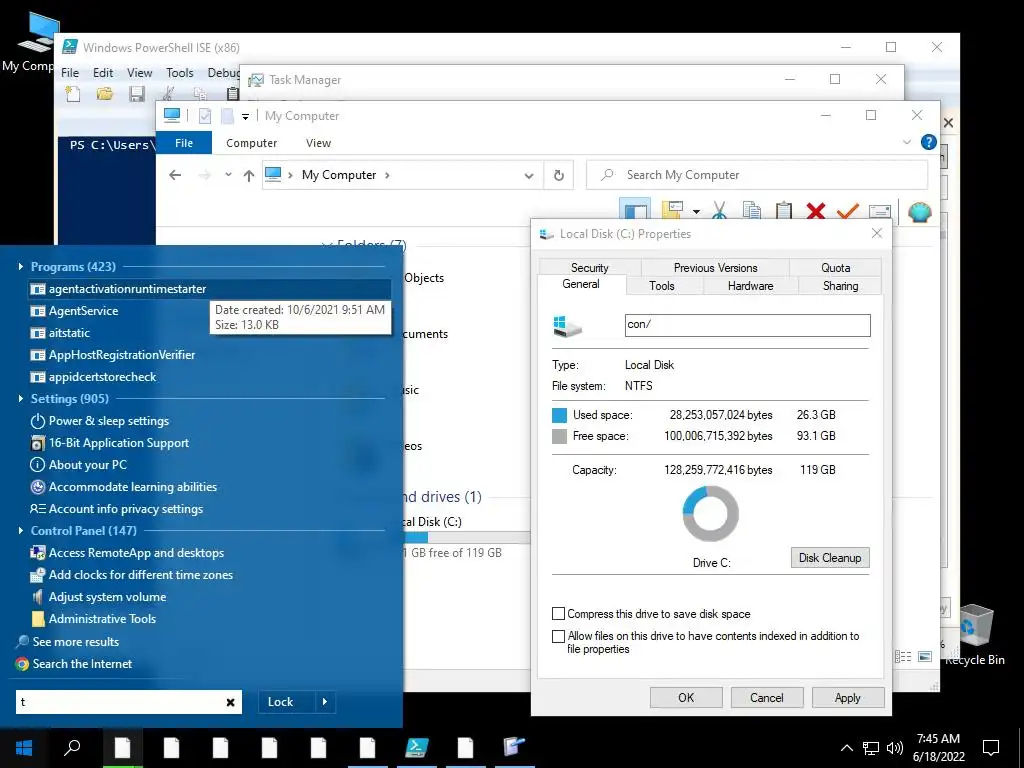Viewport: 1024px width, 768px height.
Task: Click the clipboard Paste icon
Action: (x=784, y=211)
